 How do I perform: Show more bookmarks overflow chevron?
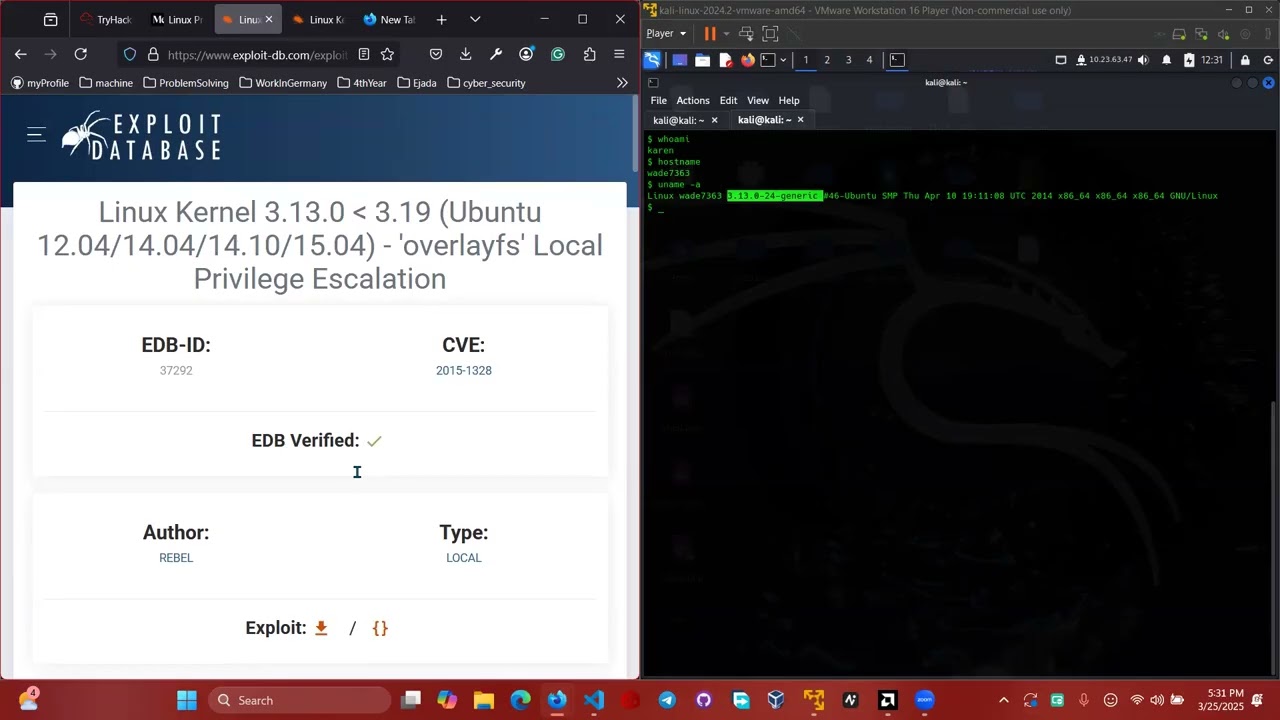click(622, 83)
